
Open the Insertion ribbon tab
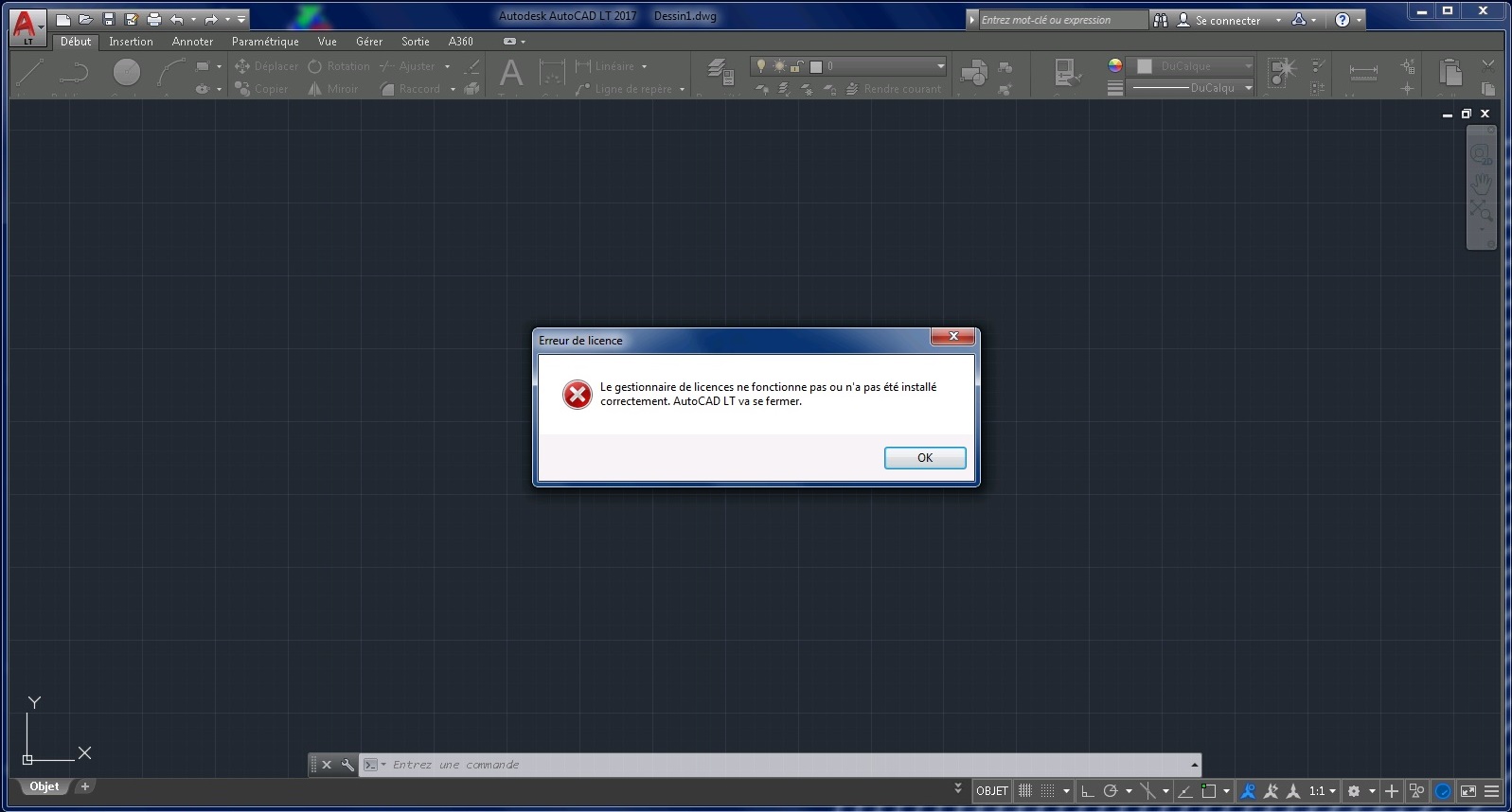click(x=131, y=42)
